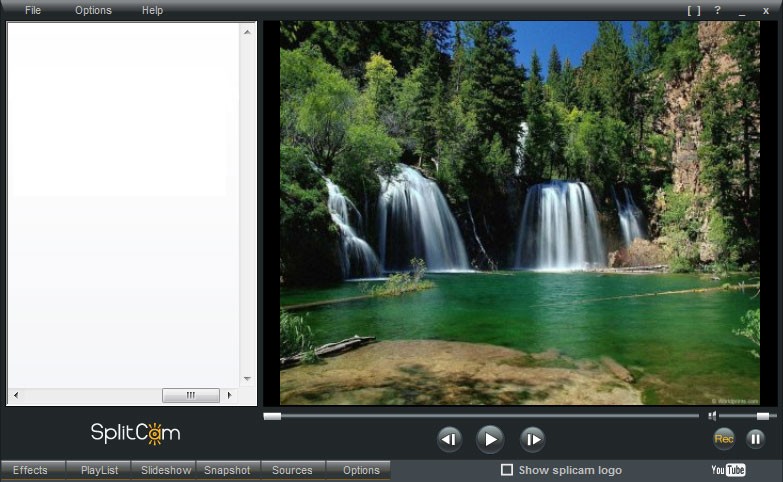Enable the Show splicam logo checkbox
The width and height of the screenshot is (783, 482).
(x=507, y=470)
